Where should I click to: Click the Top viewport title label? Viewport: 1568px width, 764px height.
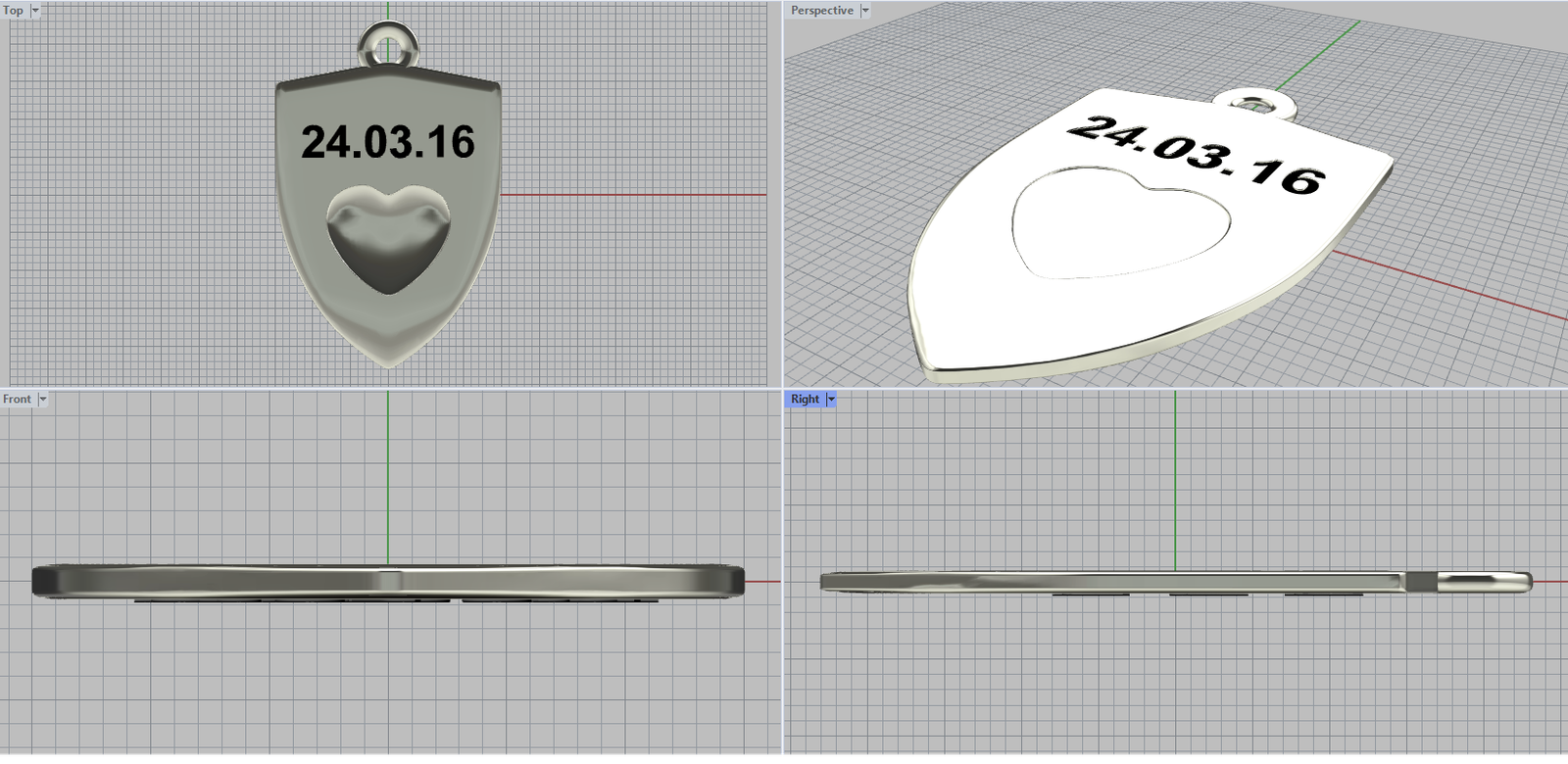click(14, 10)
